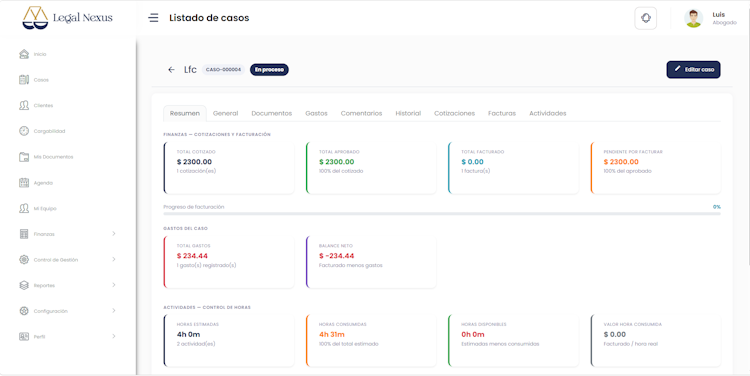Open Clientes link in sidebar
Viewport: 750px width, 376px height.
tap(43, 106)
